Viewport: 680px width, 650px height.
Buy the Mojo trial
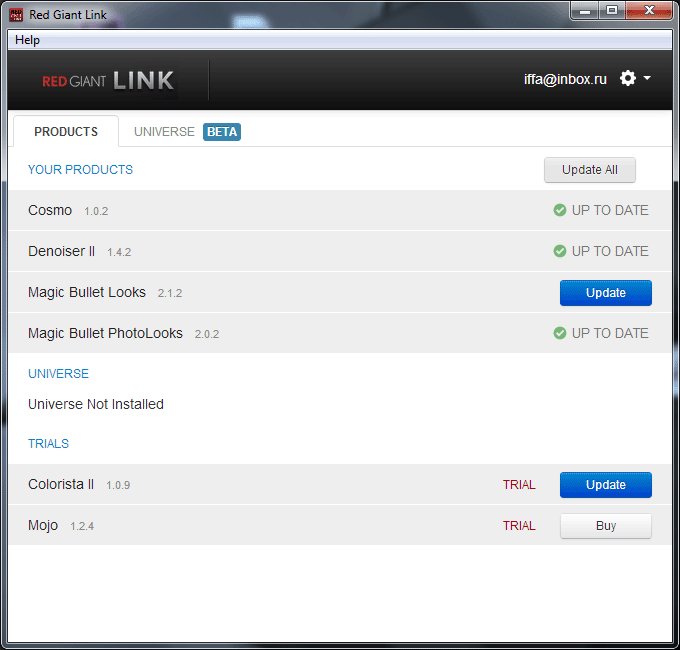coord(605,526)
